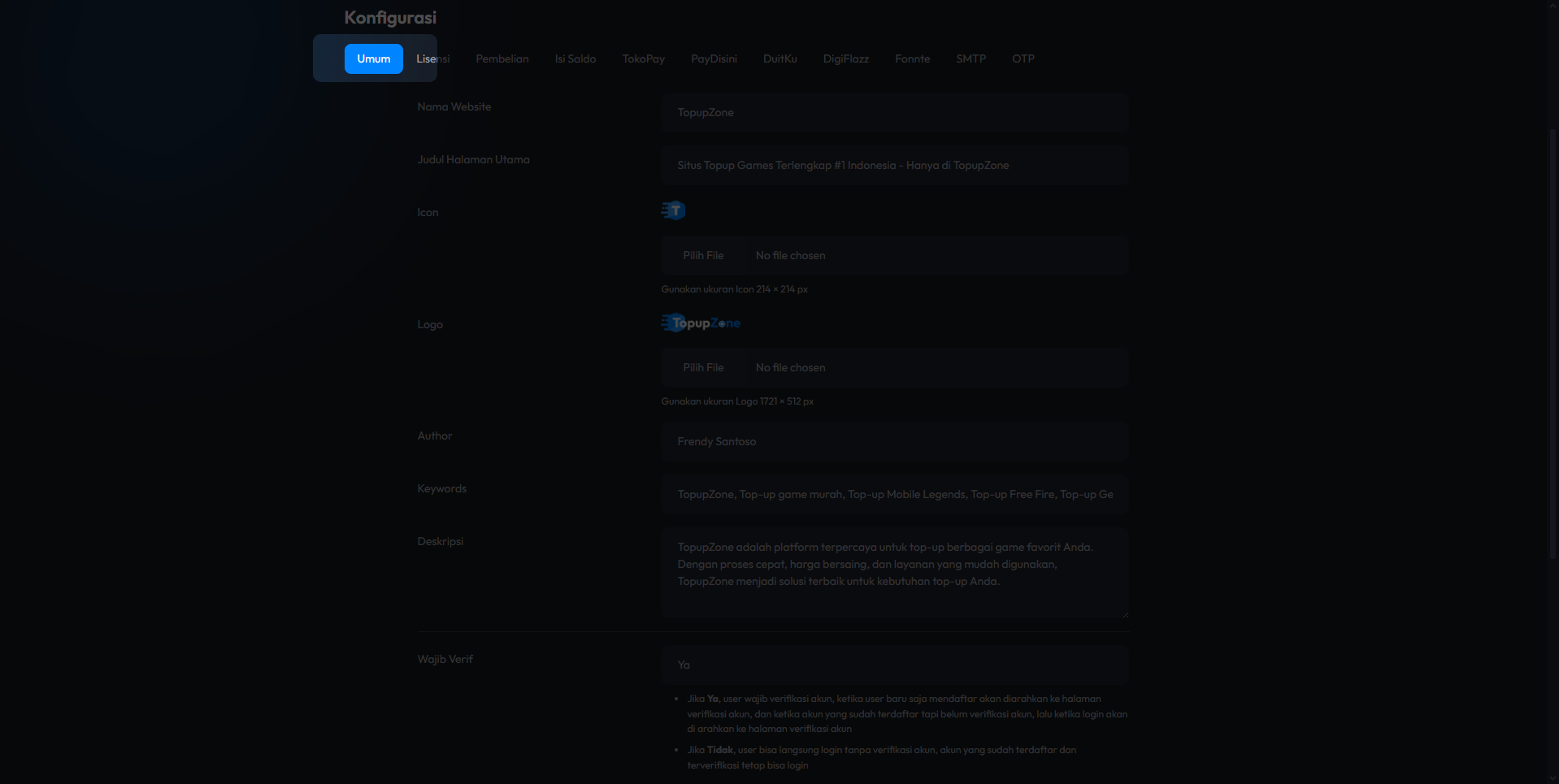The width and height of the screenshot is (1559, 784).
Task: Click the Konfigurasi page heading
Action: tap(390, 17)
